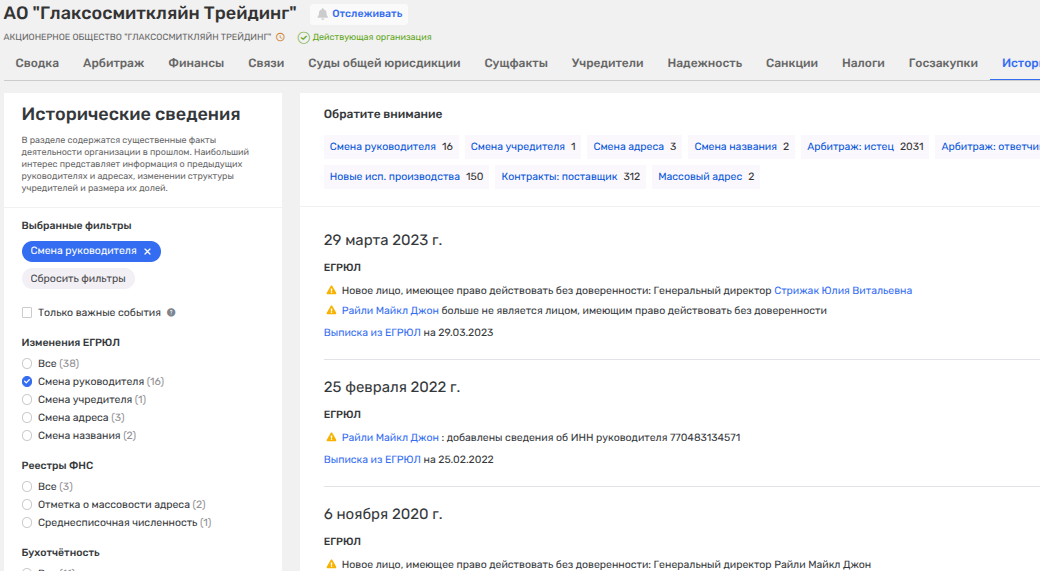This screenshot has width=1040, height=571.
Task: Select Отметка о массовости адреса filter
Action: pyautogui.click(x=28, y=505)
